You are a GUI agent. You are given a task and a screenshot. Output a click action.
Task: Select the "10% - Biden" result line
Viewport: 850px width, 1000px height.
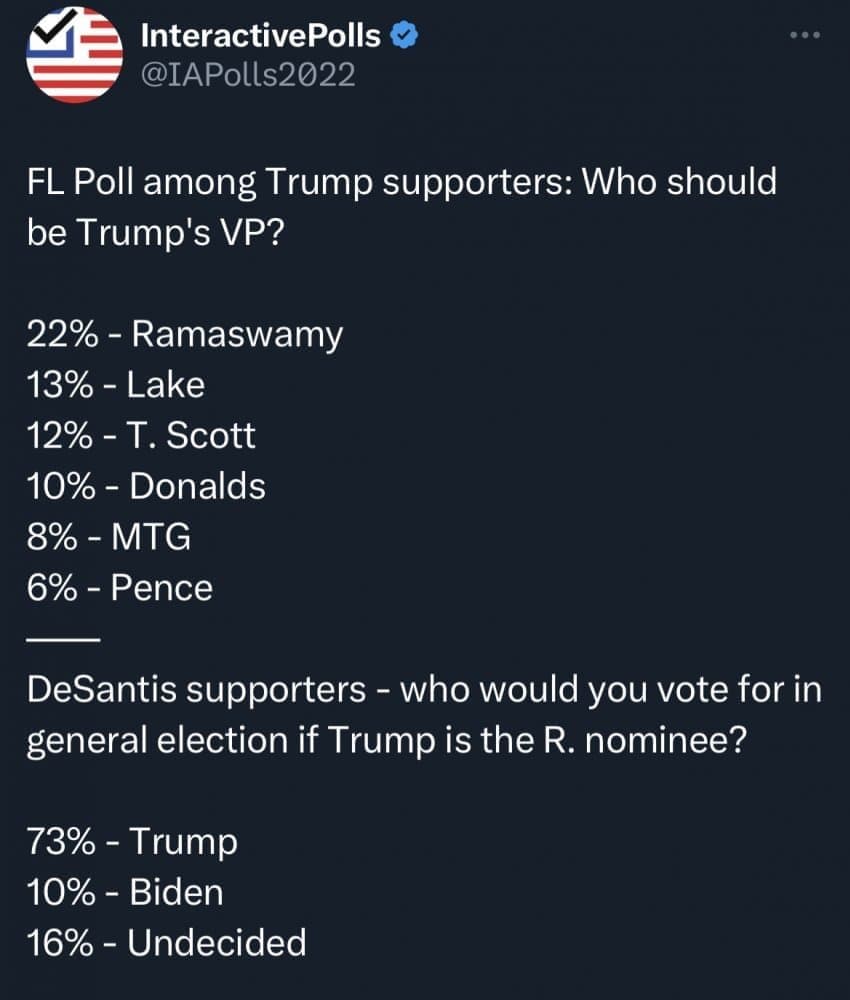125,892
